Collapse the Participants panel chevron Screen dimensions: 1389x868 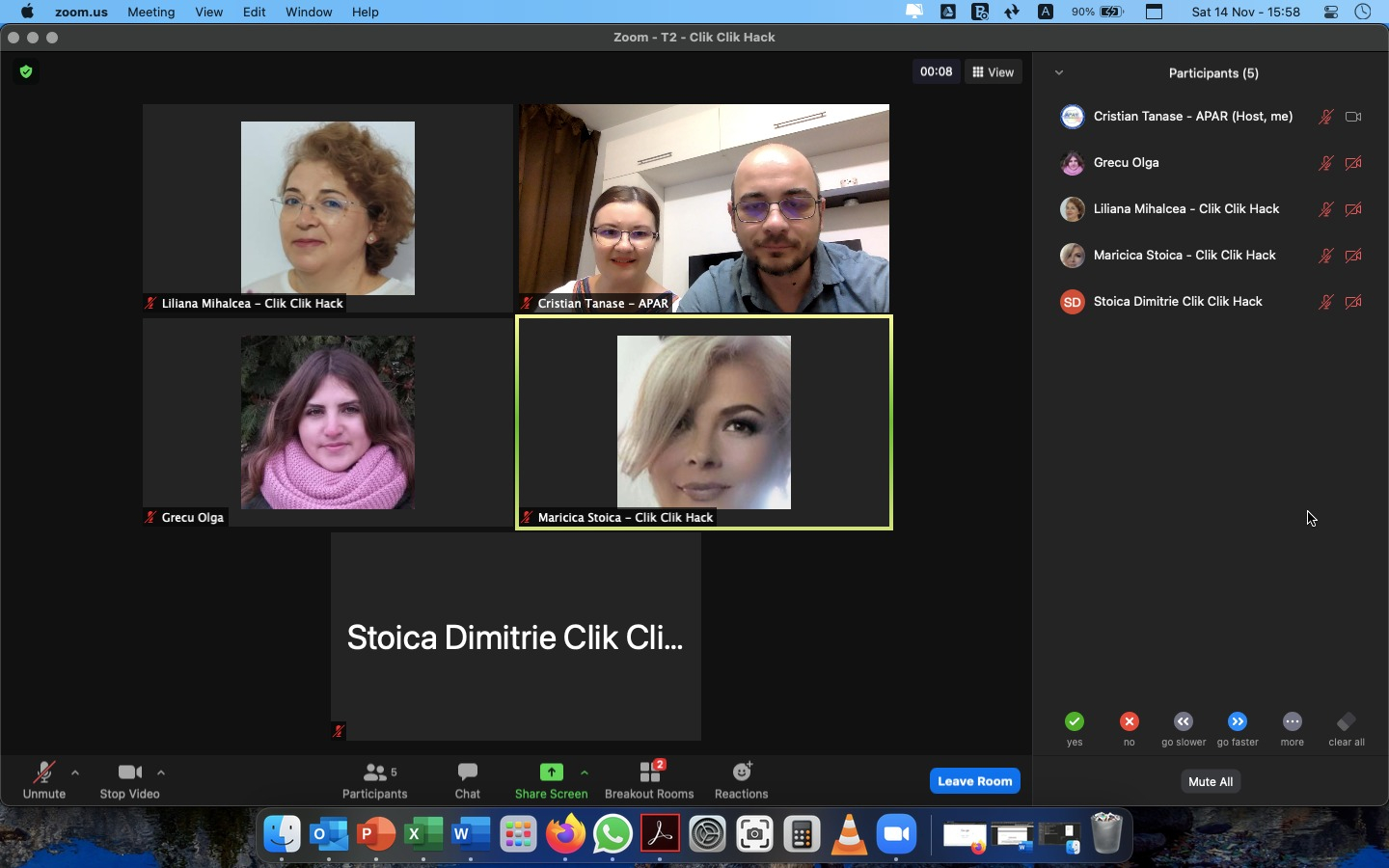pos(1059,73)
